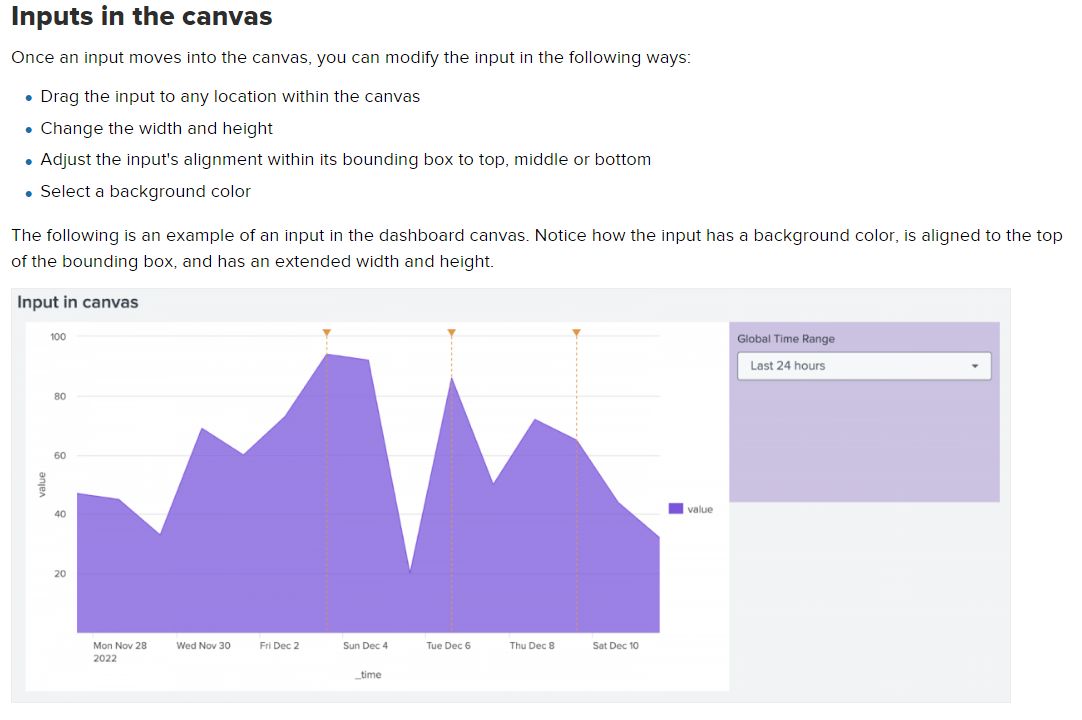Select the empty purple input background area

(x=864, y=445)
